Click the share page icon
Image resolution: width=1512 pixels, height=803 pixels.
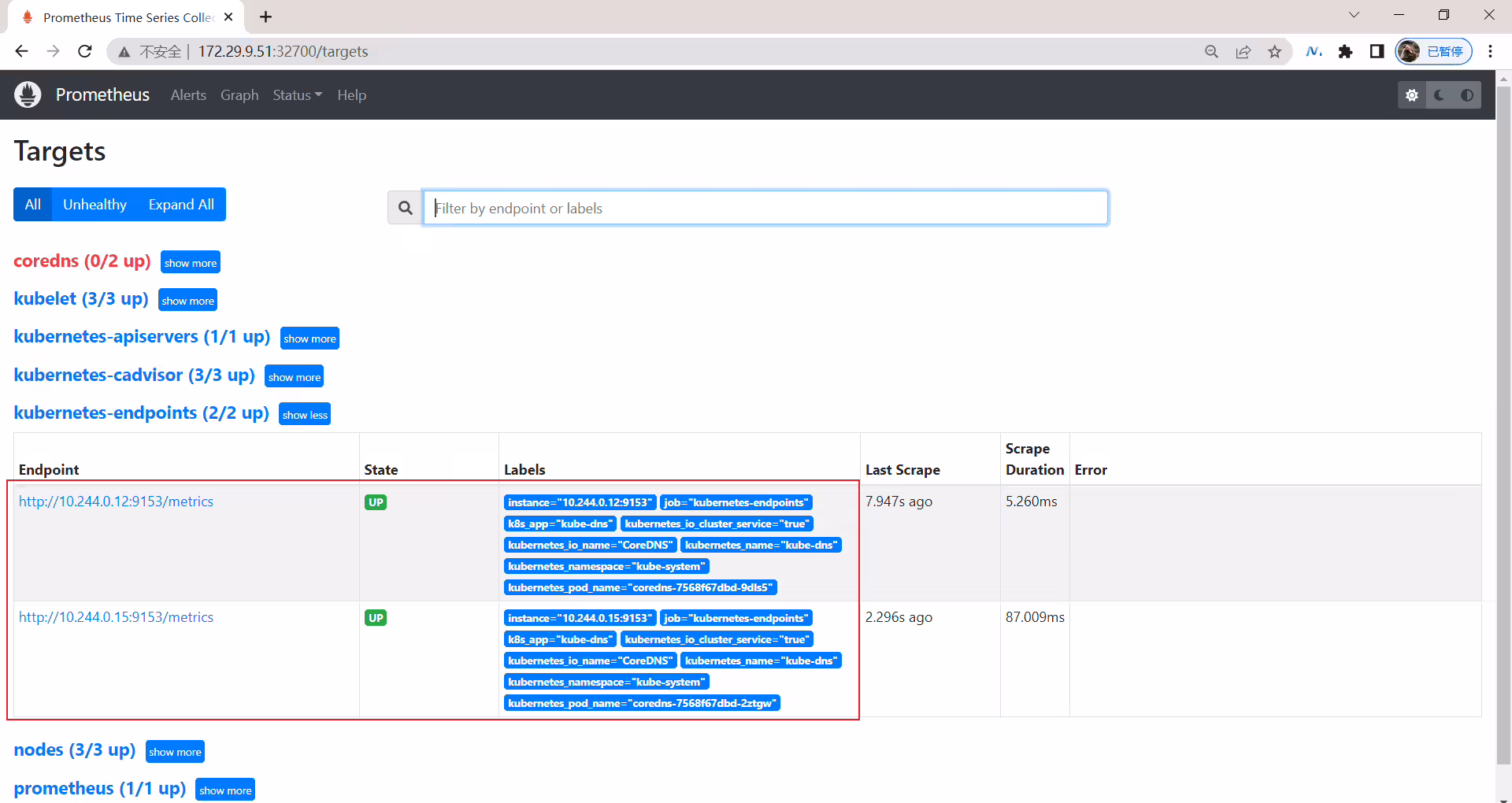(1243, 51)
